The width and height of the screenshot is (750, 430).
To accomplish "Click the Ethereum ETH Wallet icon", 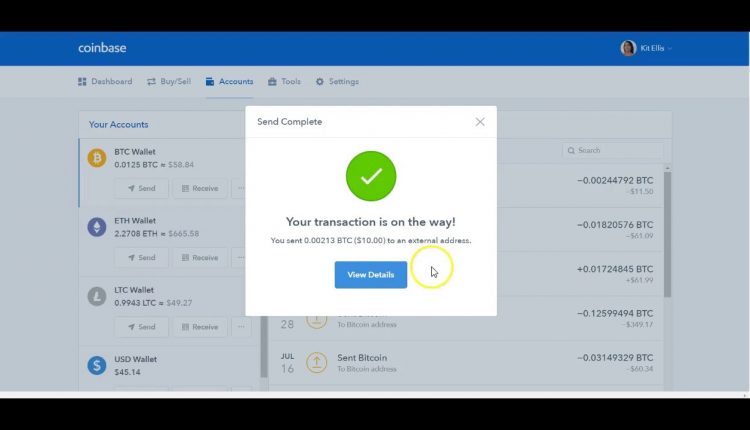I will coord(97,227).
